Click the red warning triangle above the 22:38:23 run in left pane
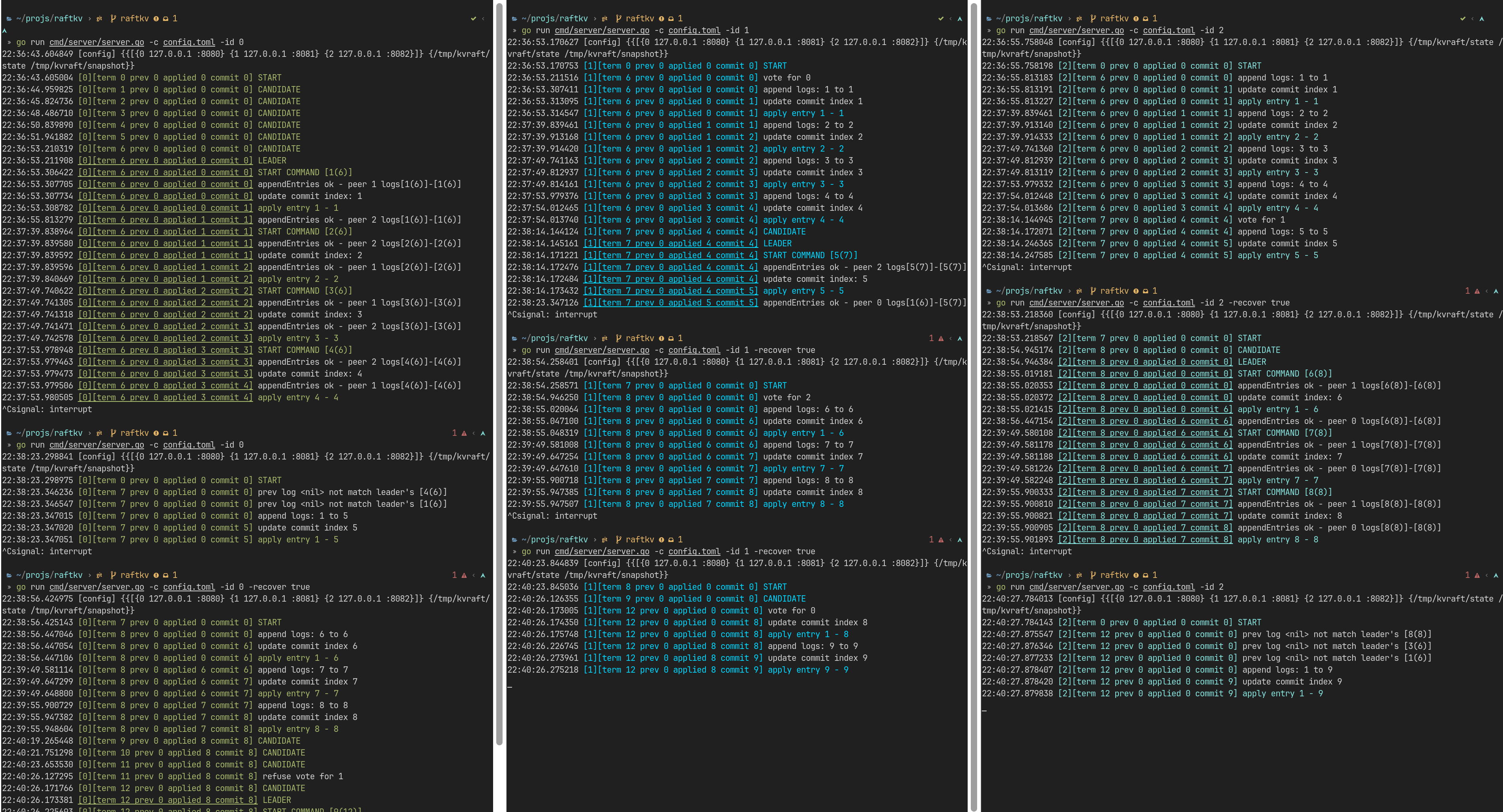 pos(464,433)
